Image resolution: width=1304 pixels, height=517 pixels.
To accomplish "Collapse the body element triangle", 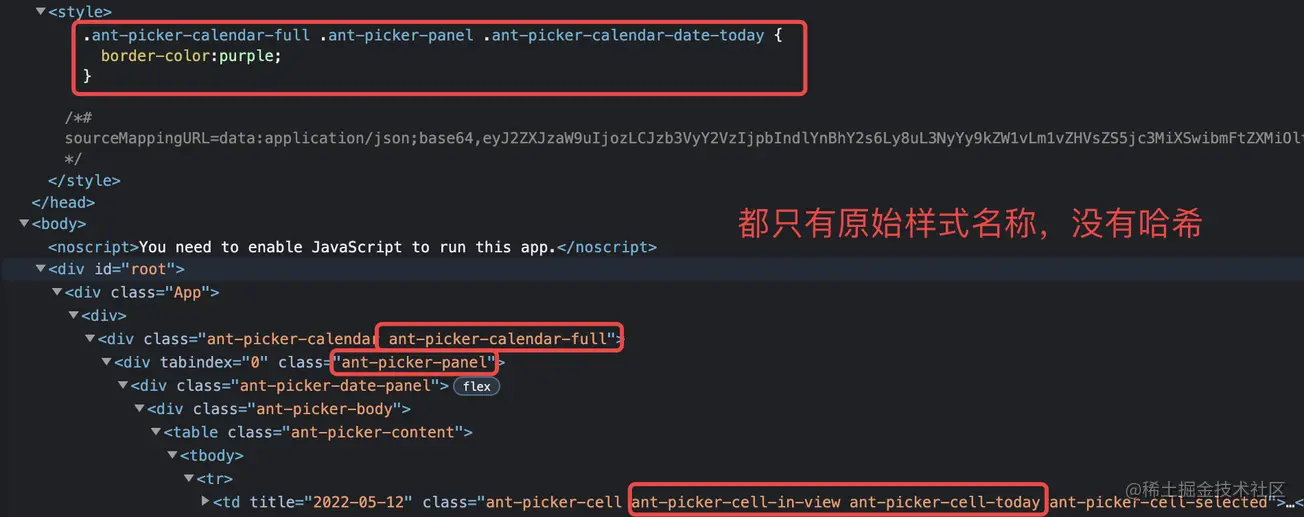I will pos(25,224).
